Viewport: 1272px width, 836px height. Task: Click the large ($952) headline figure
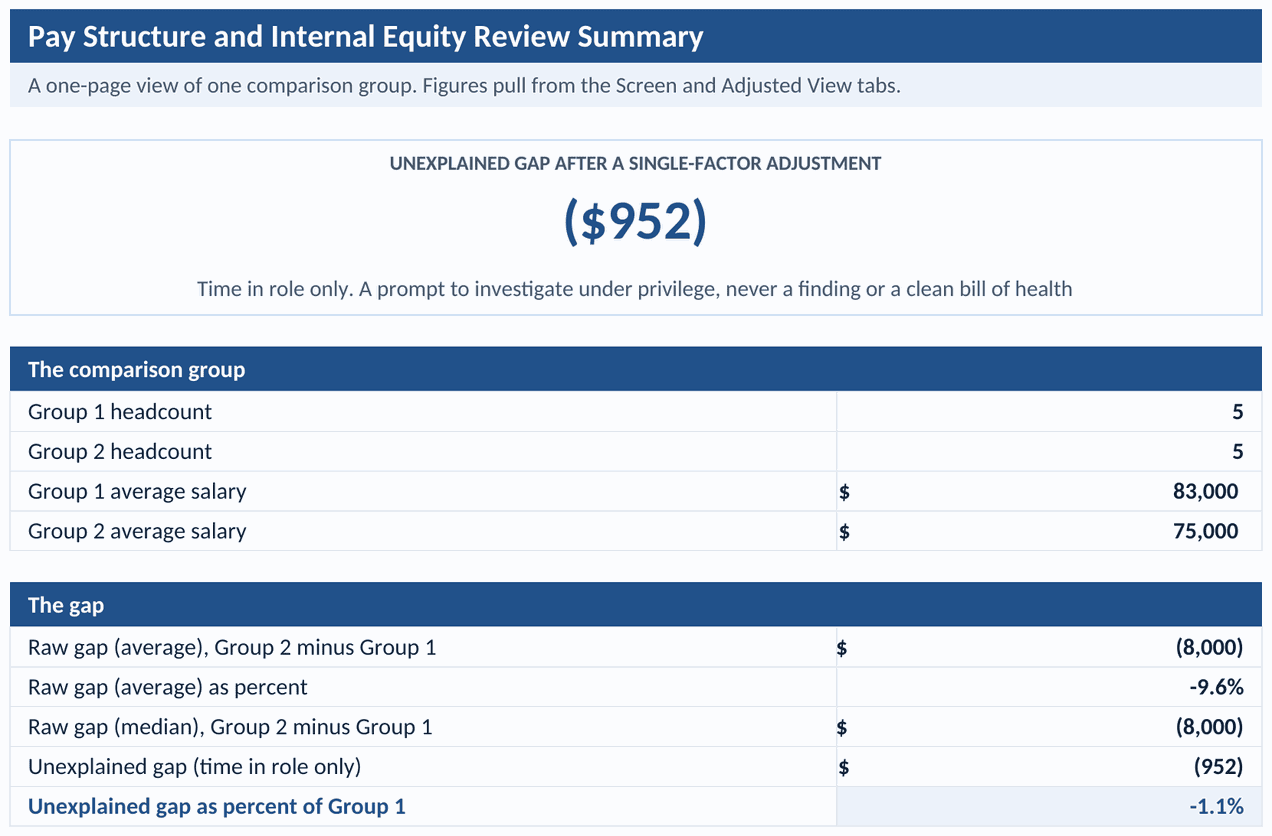point(635,221)
